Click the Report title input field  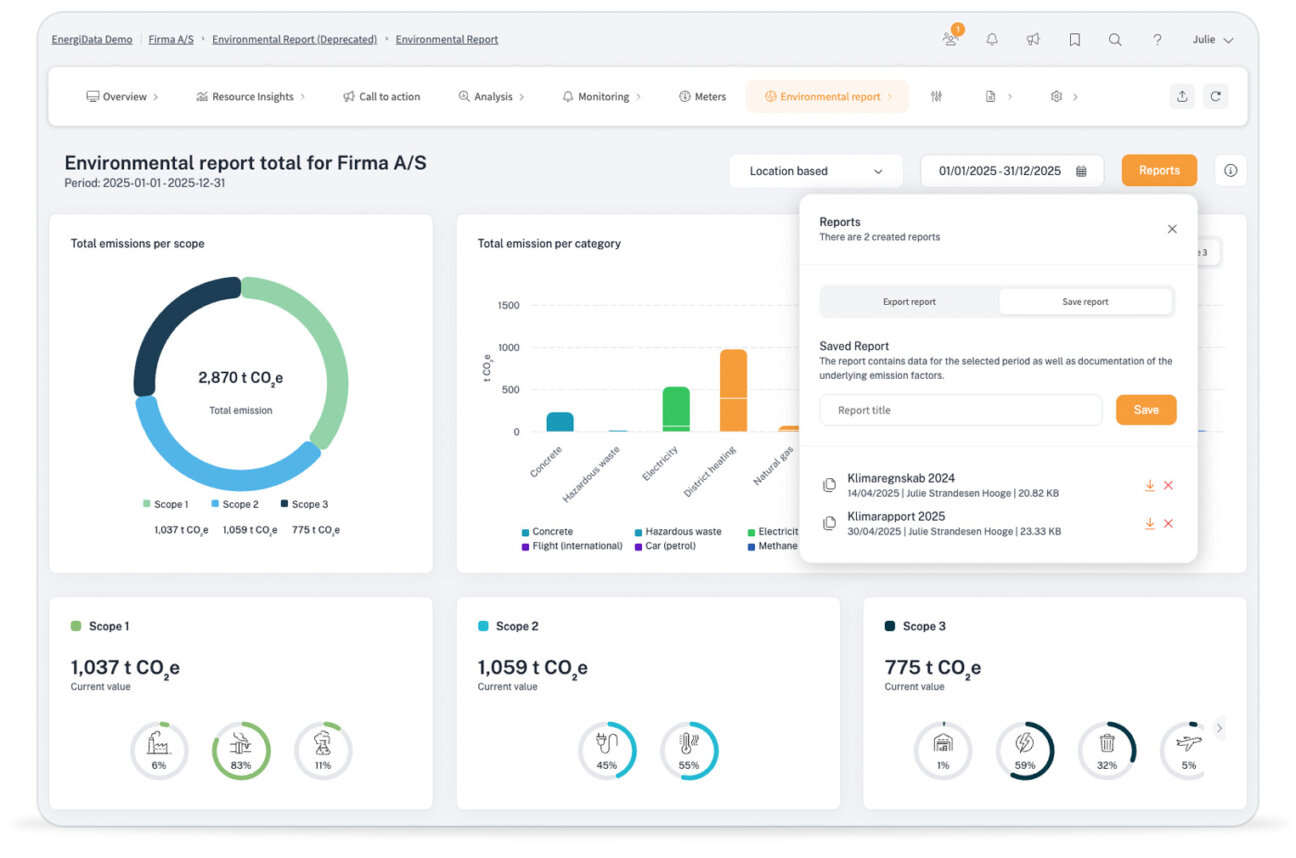coord(960,410)
